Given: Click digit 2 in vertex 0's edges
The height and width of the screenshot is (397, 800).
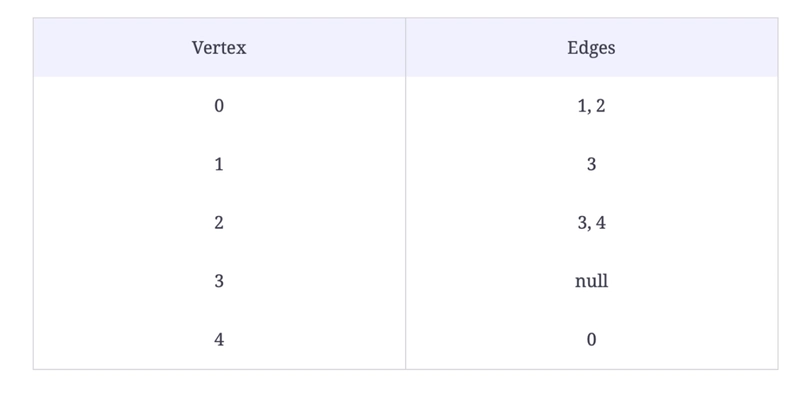Looking at the screenshot, I should point(601,106).
